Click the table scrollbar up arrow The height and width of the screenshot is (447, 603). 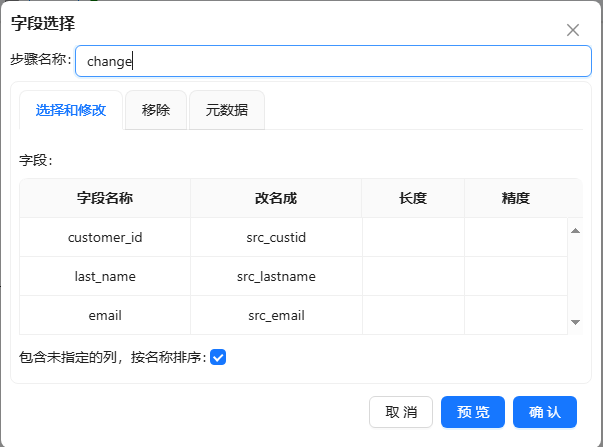(x=575, y=231)
